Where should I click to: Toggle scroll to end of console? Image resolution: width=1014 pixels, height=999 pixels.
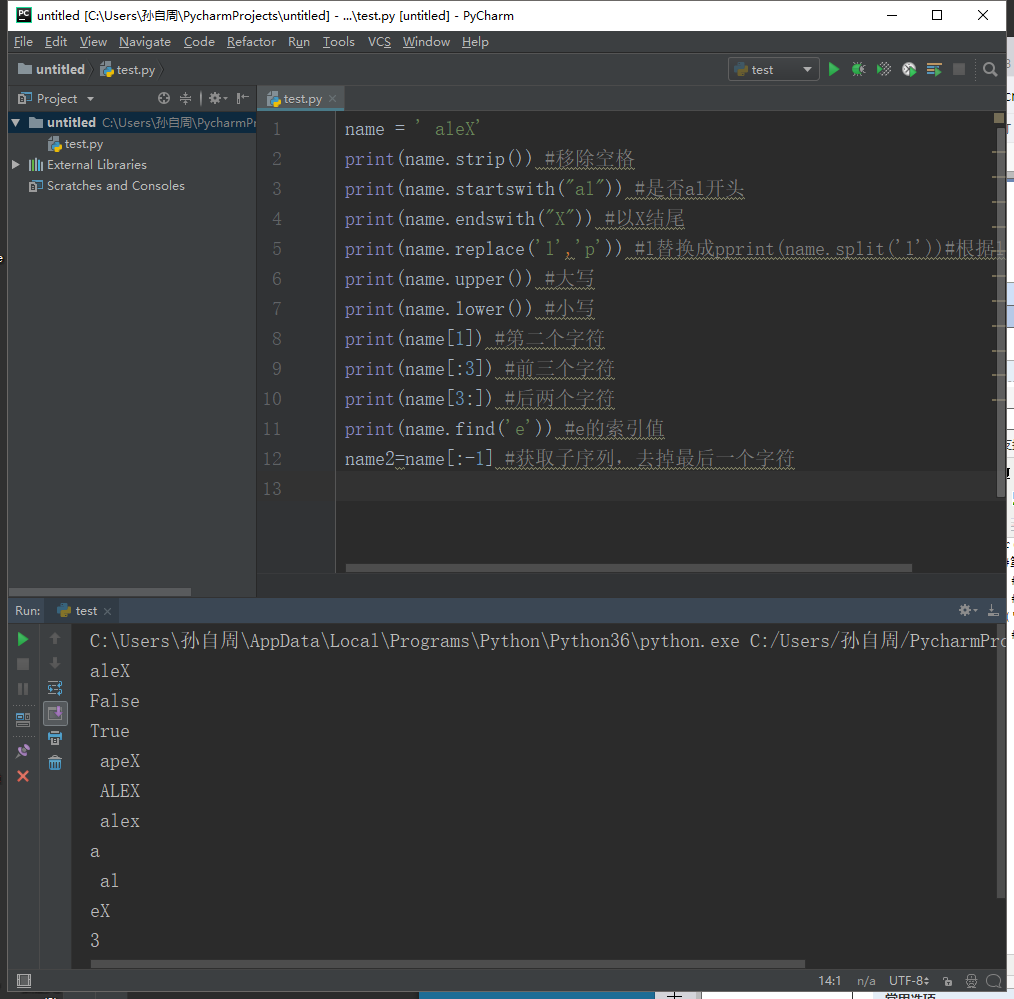click(55, 713)
